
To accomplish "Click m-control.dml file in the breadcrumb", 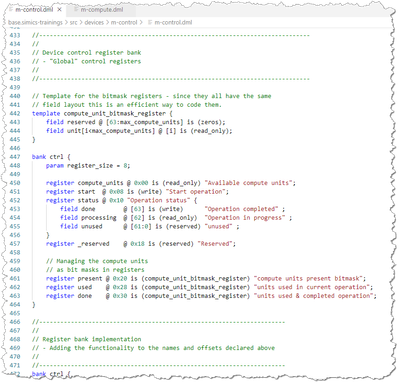I will click(173, 23).
